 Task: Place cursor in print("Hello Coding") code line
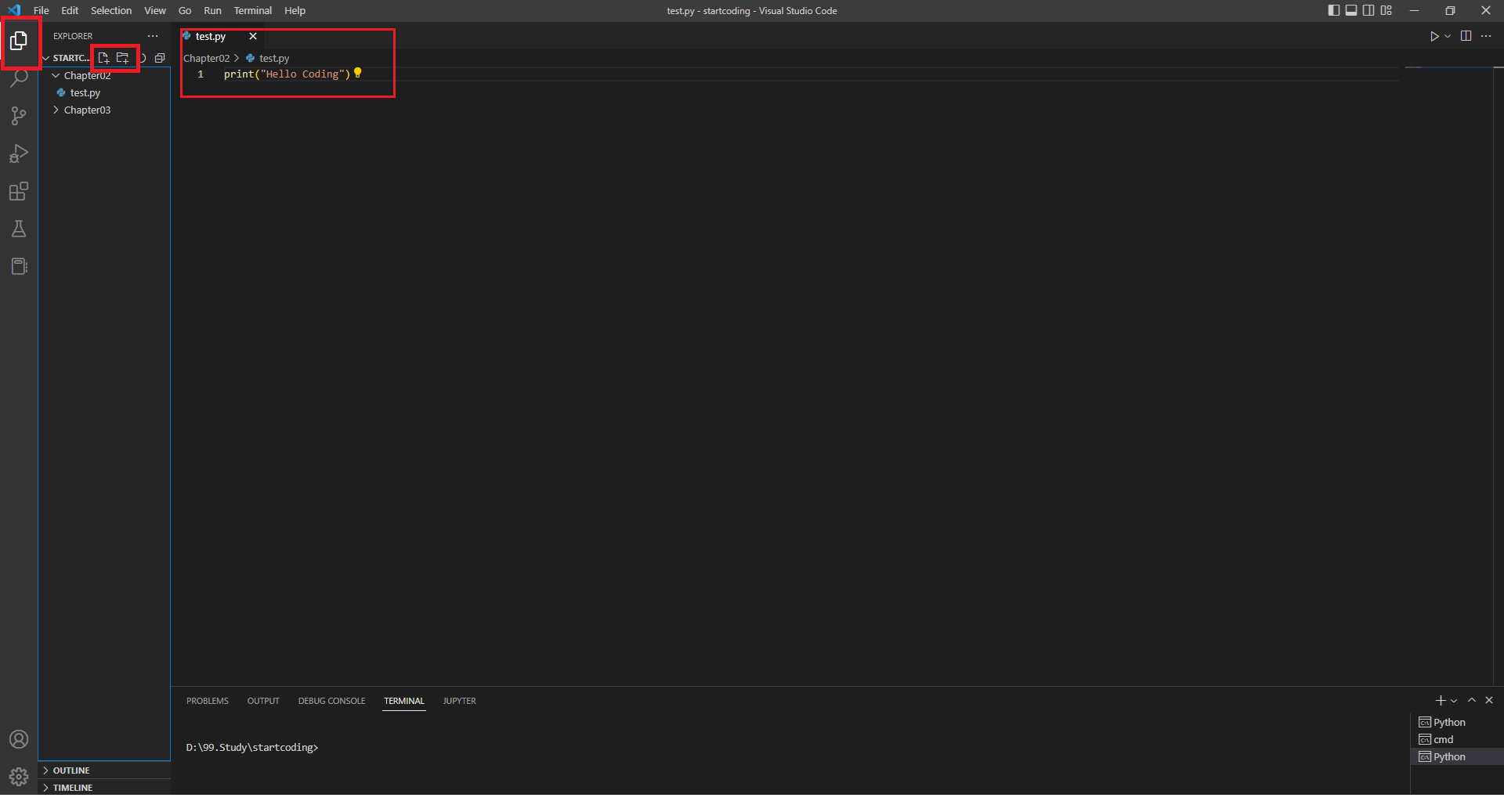coord(287,74)
